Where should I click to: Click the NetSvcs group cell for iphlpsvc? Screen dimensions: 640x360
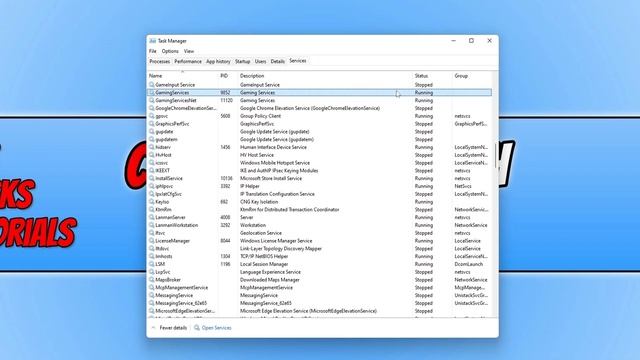tap(463, 186)
